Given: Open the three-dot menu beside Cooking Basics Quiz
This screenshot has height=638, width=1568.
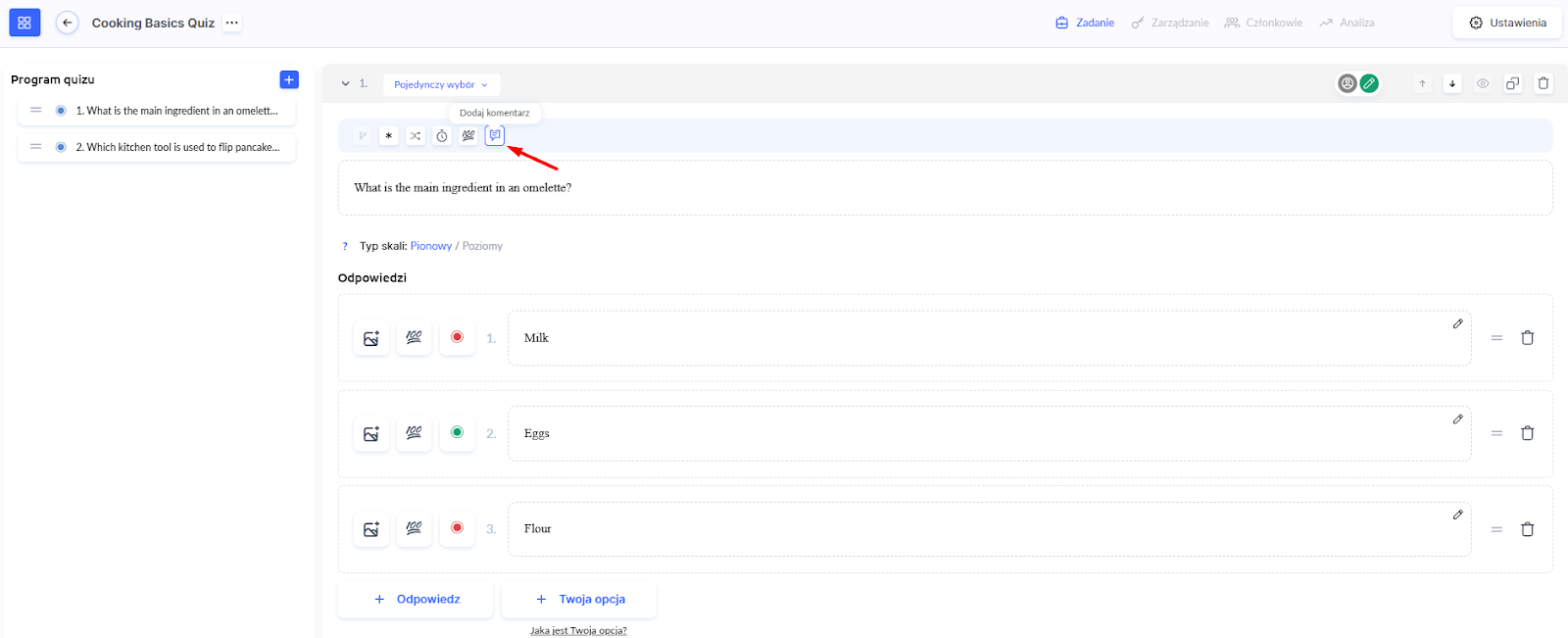Looking at the screenshot, I should (x=231, y=23).
